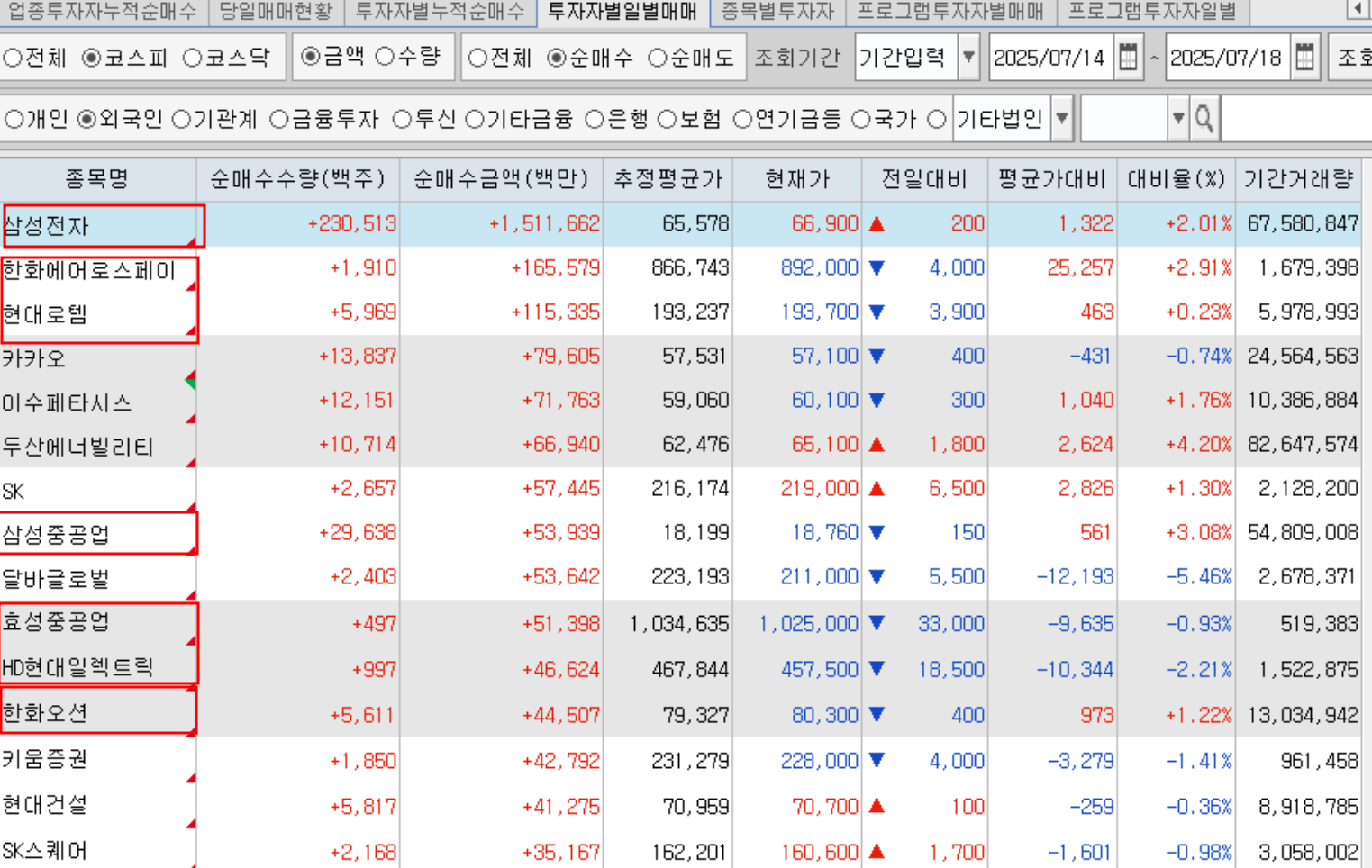Select the 한화오션 stock row
The width and height of the screenshot is (1372, 868).
tap(45, 713)
